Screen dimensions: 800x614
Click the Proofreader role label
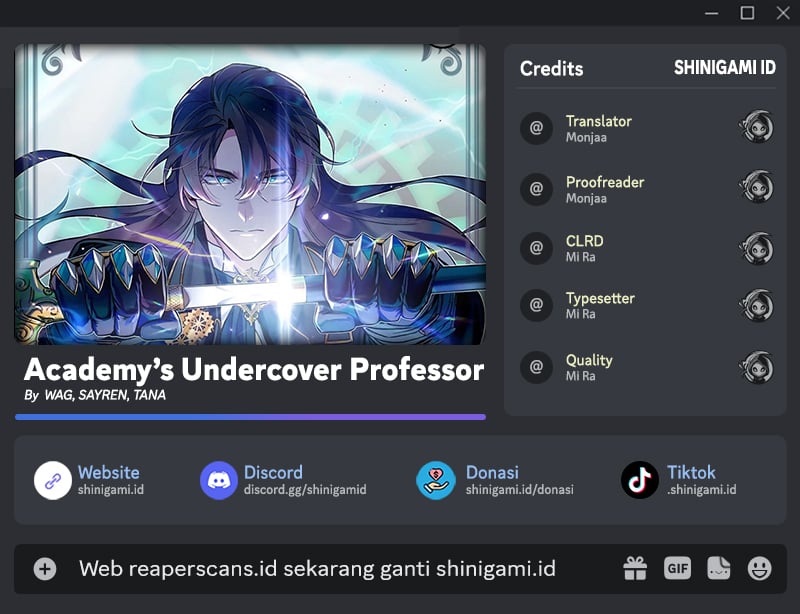(x=605, y=182)
